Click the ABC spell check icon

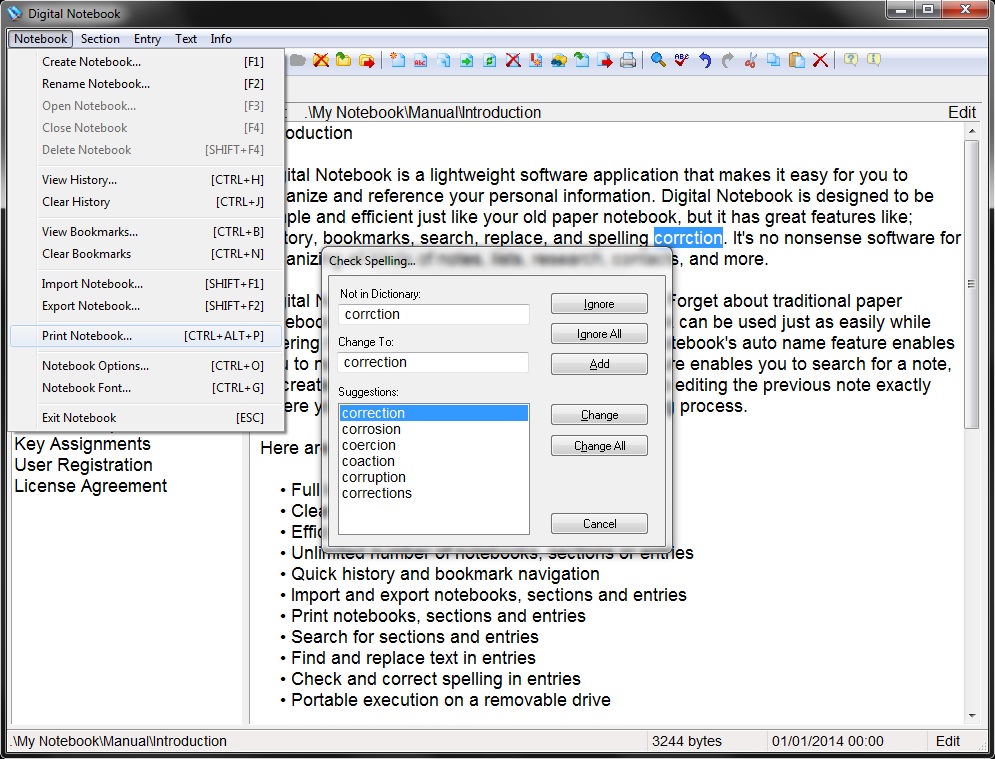click(682, 60)
